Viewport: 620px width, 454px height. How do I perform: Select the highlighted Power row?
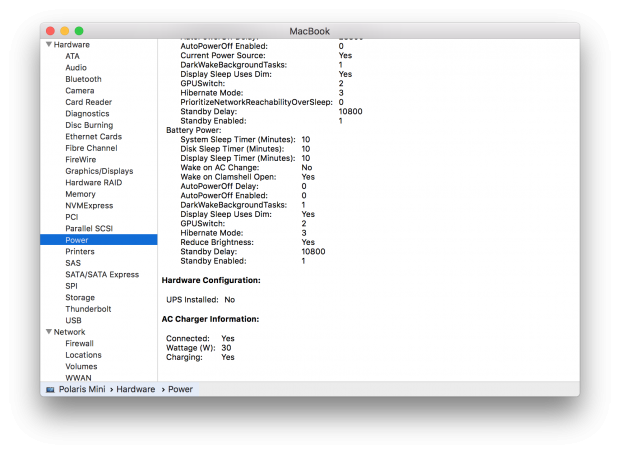coord(98,240)
